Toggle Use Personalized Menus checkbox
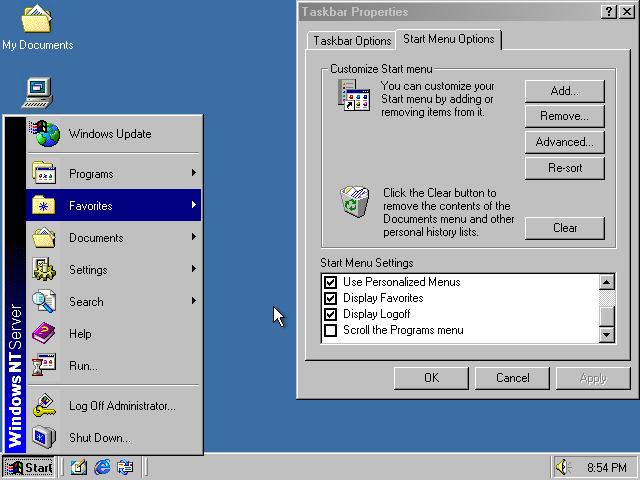Image resolution: width=640 pixels, height=480 pixels. point(330,282)
